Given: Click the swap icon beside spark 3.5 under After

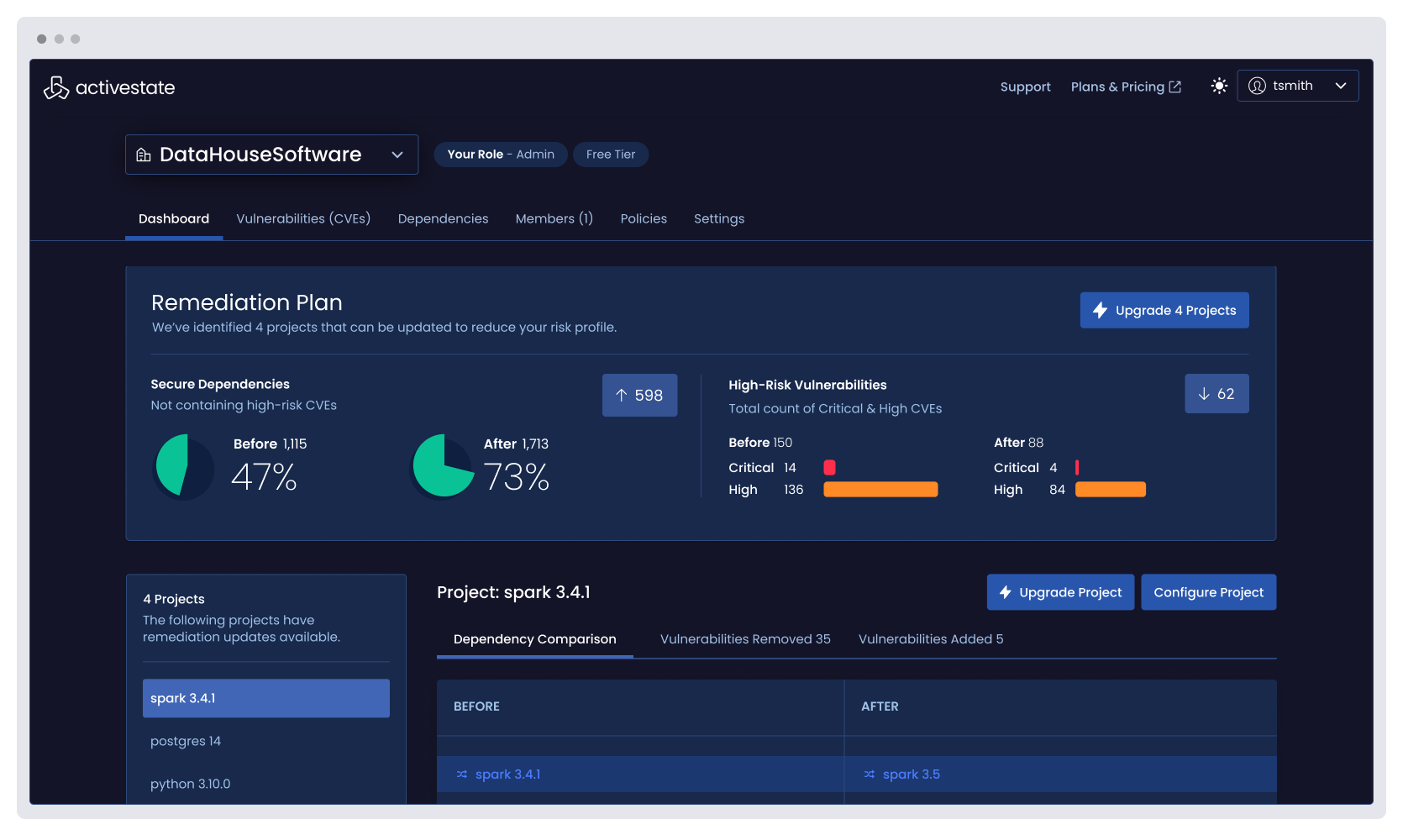Looking at the screenshot, I should coord(868,774).
